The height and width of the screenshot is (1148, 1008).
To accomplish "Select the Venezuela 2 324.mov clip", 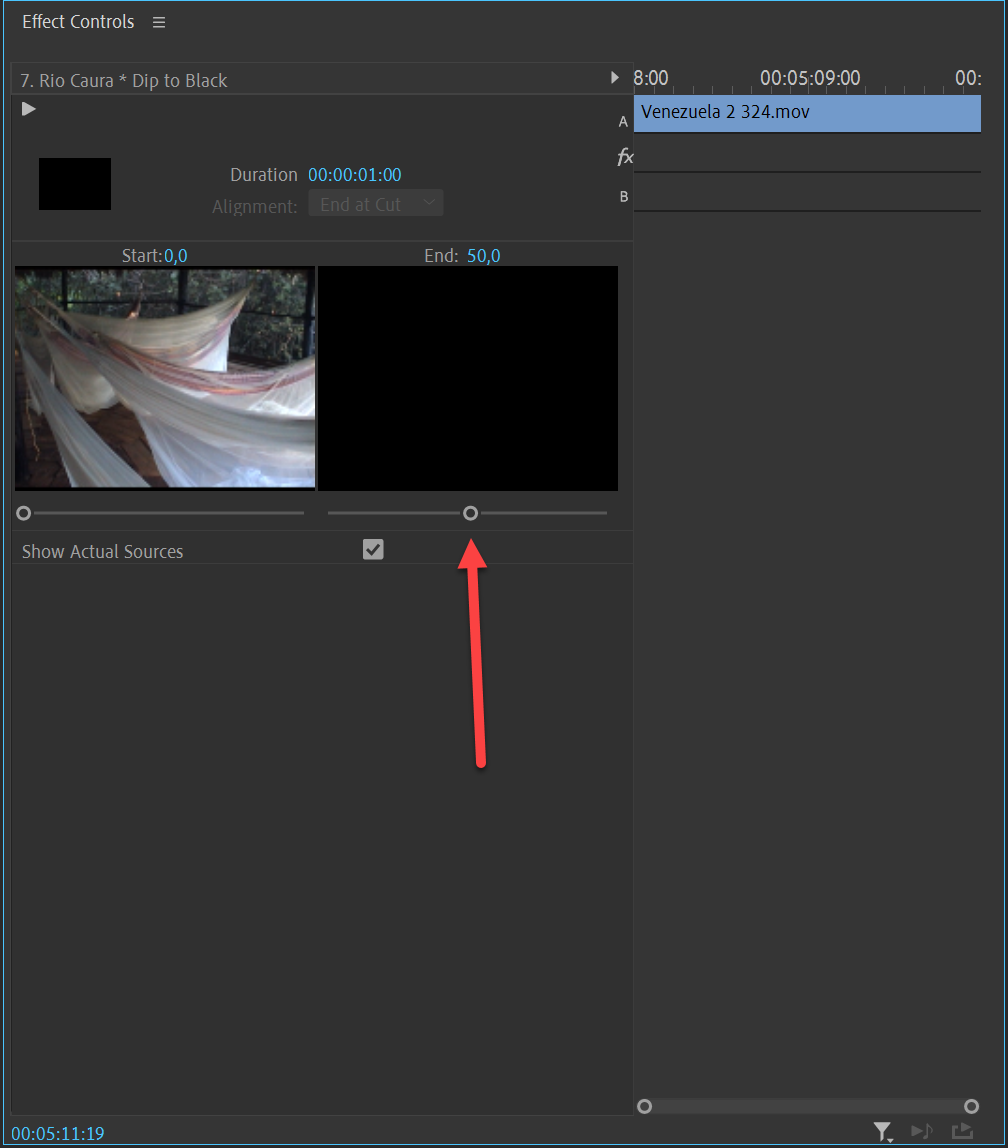I will pos(806,114).
